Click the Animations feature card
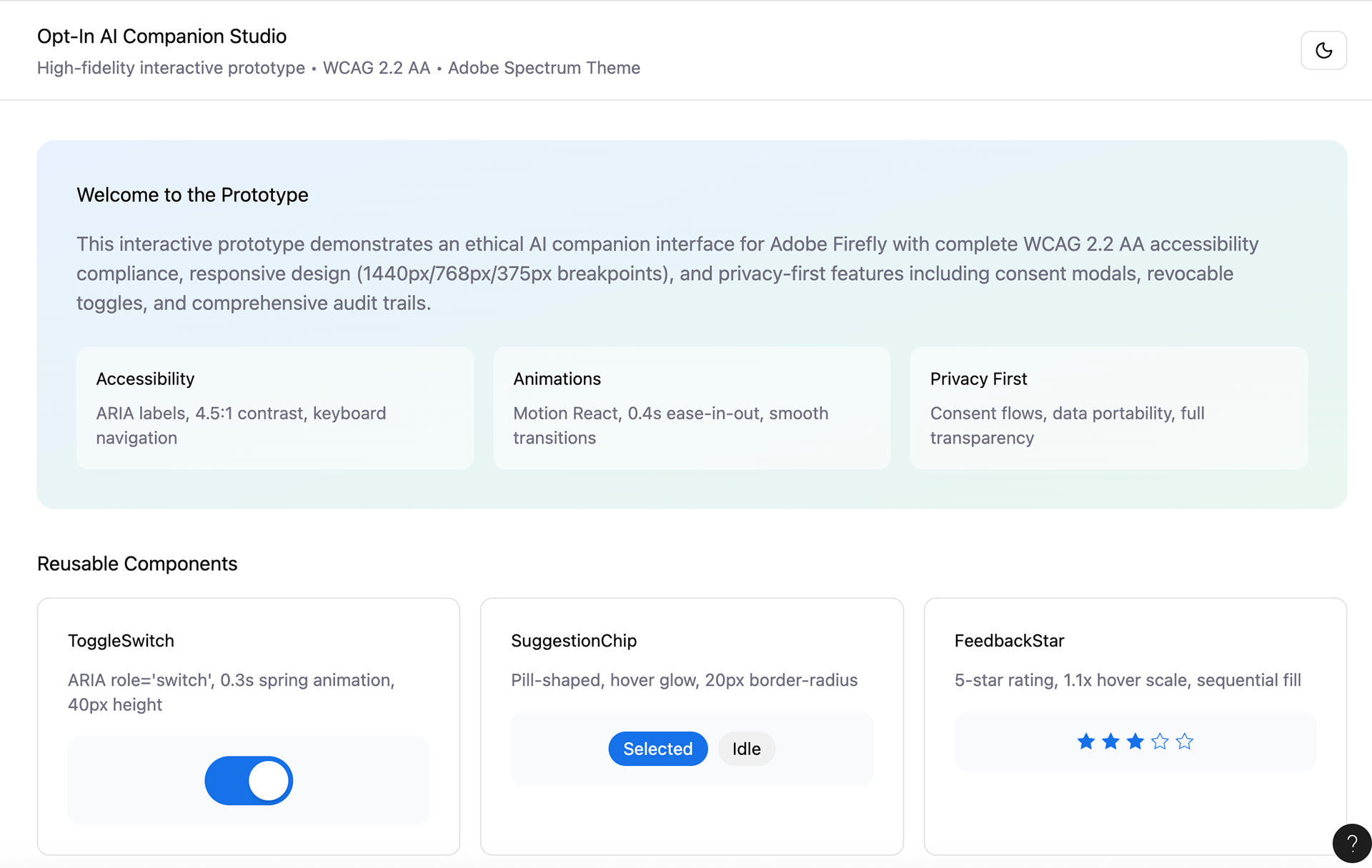This screenshot has height=868, width=1372. pos(691,408)
